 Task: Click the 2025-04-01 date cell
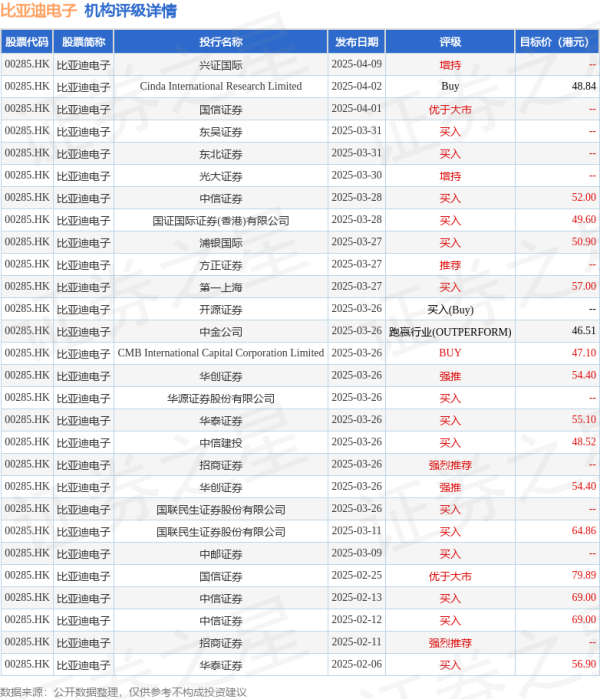point(357,109)
